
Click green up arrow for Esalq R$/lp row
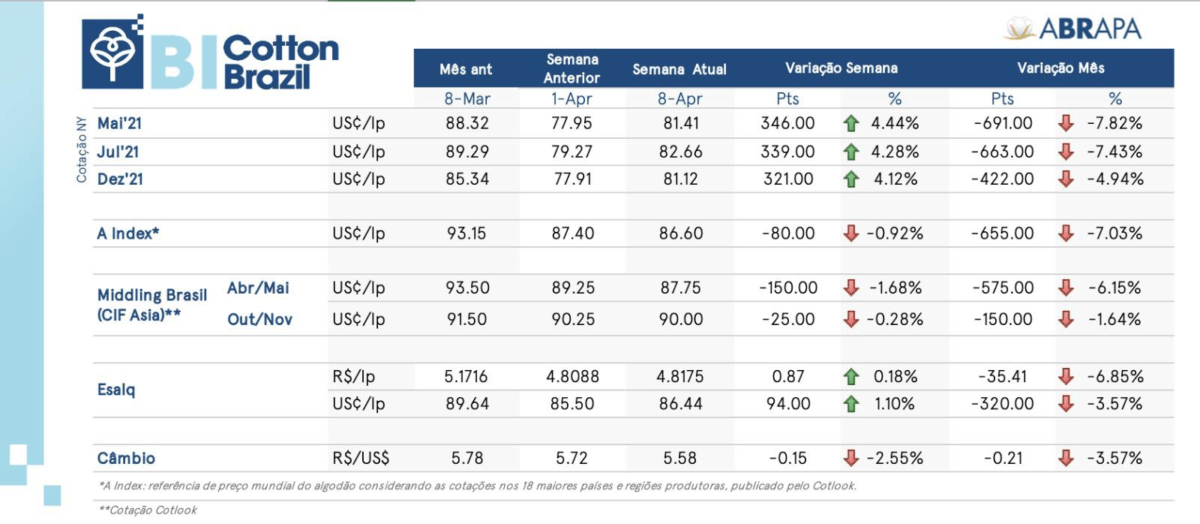852,377
